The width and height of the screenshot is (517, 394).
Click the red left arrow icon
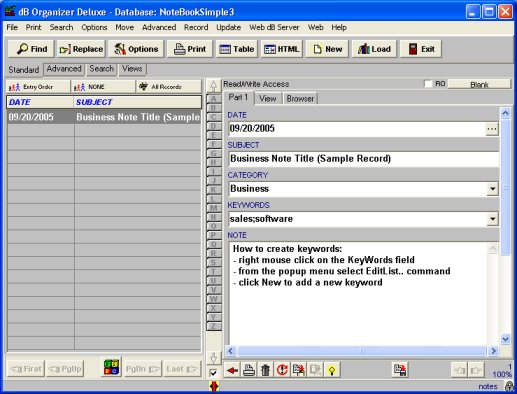click(x=232, y=370)
